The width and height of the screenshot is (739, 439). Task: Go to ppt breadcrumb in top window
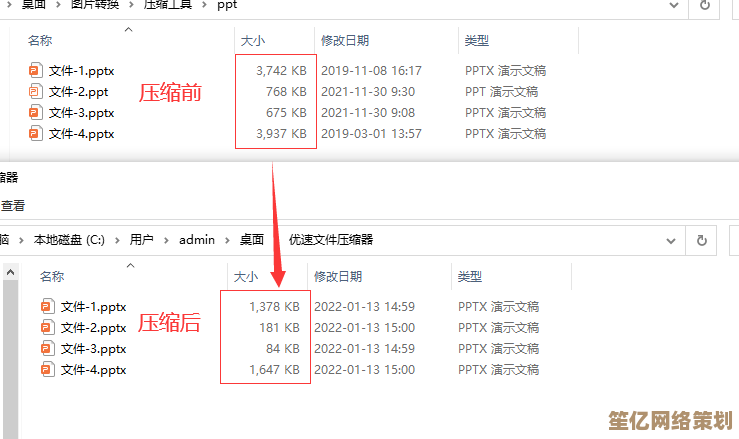[x=227, y=5]
